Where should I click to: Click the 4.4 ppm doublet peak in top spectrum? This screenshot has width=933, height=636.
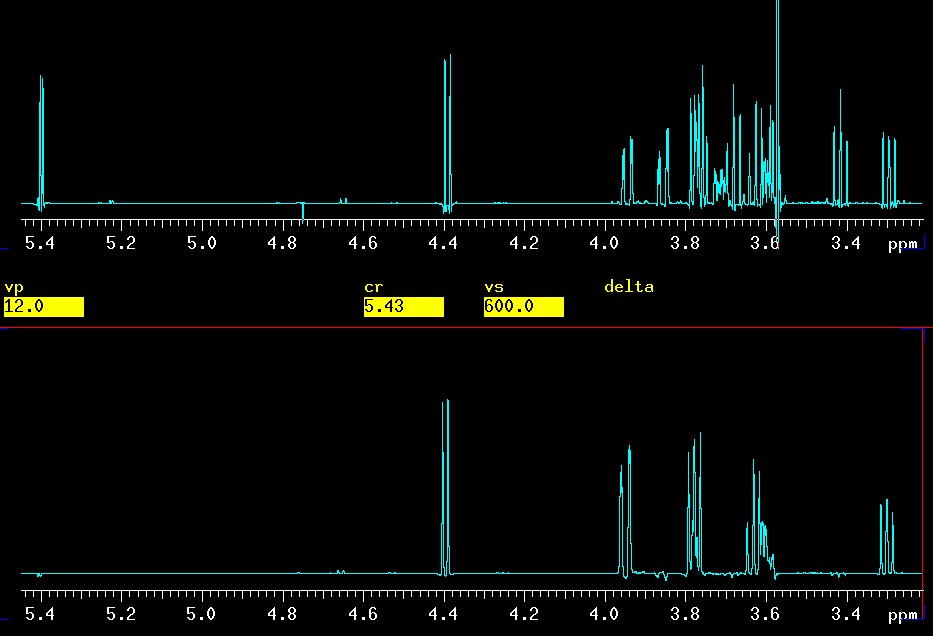coord(447,134)
